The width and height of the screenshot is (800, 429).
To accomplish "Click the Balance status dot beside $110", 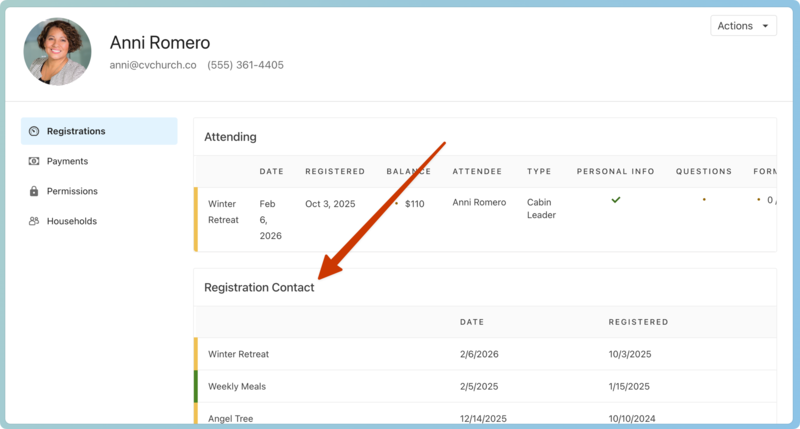I will click(397, 203).
